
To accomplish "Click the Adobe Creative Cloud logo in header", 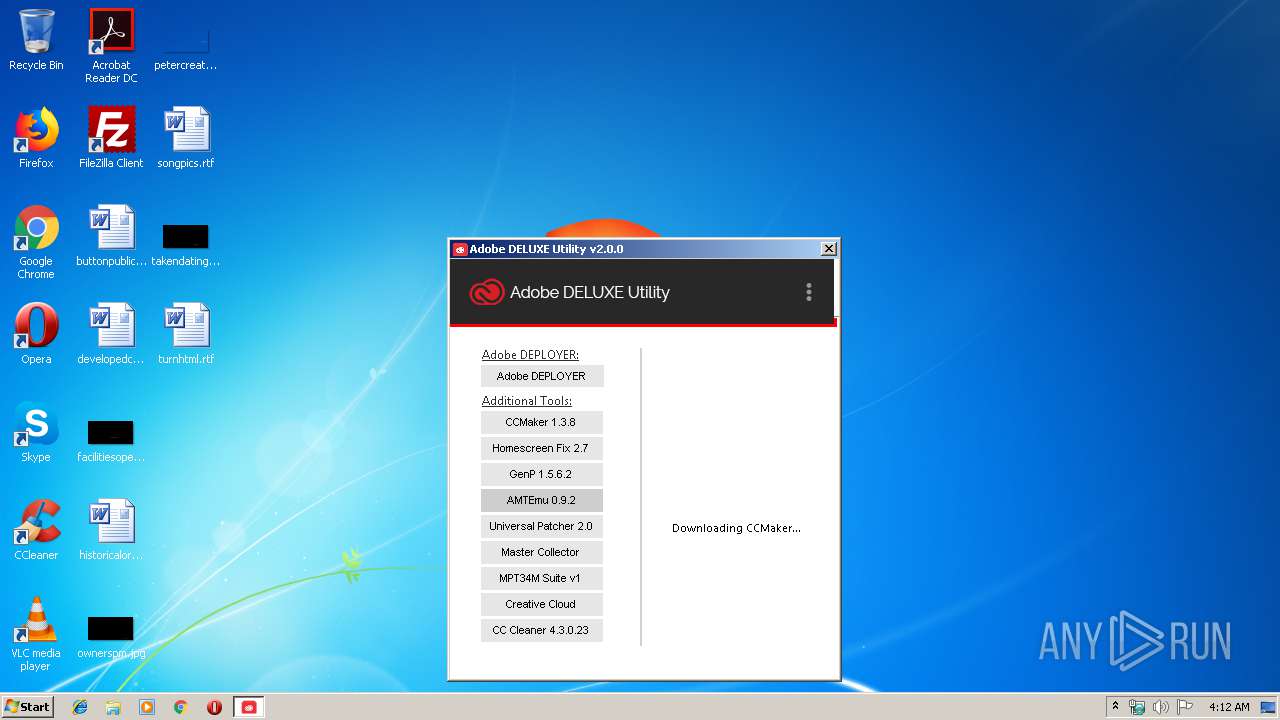I will coord(487,292).
